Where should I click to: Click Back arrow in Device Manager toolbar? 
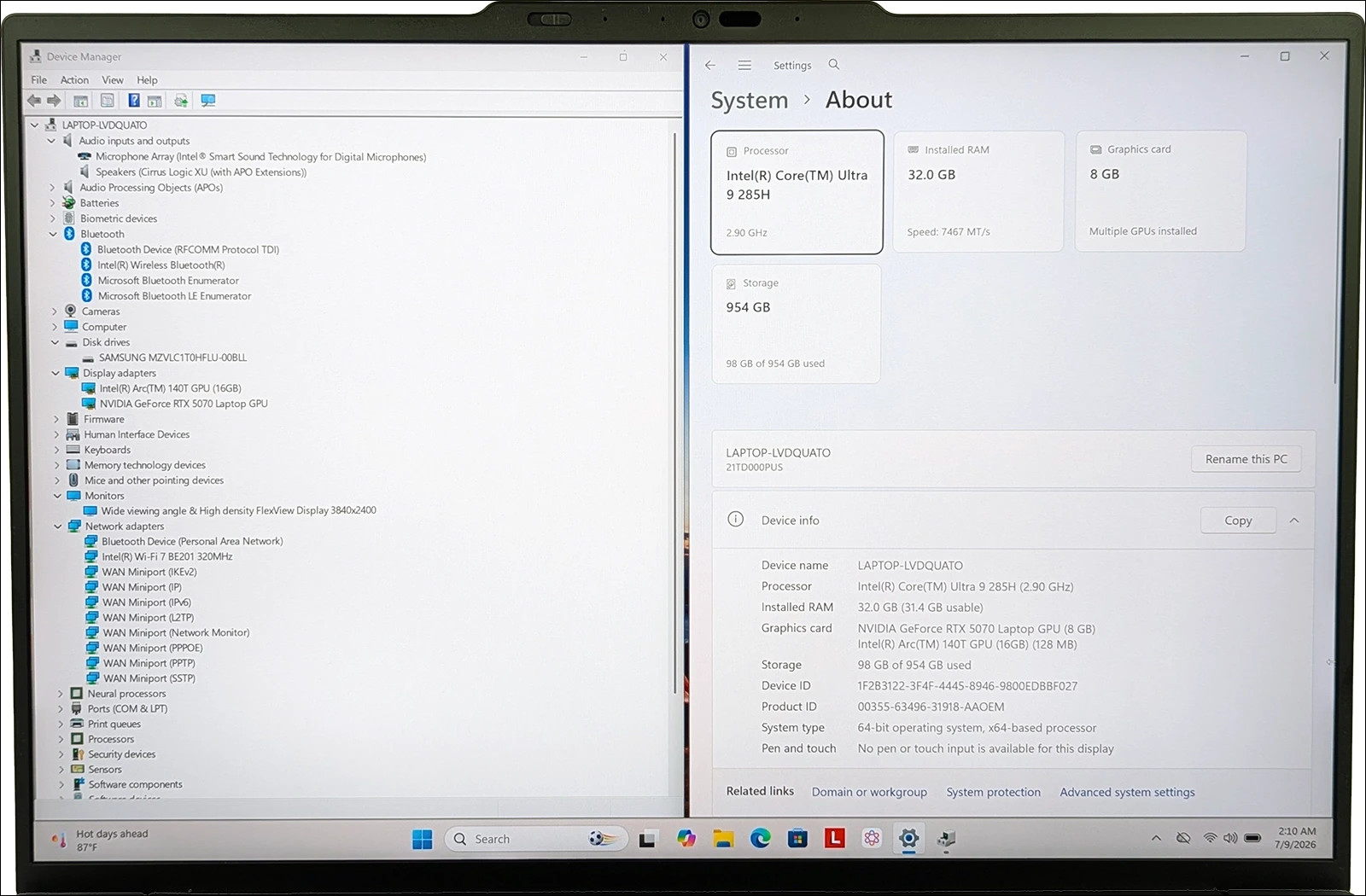(34, 101)
